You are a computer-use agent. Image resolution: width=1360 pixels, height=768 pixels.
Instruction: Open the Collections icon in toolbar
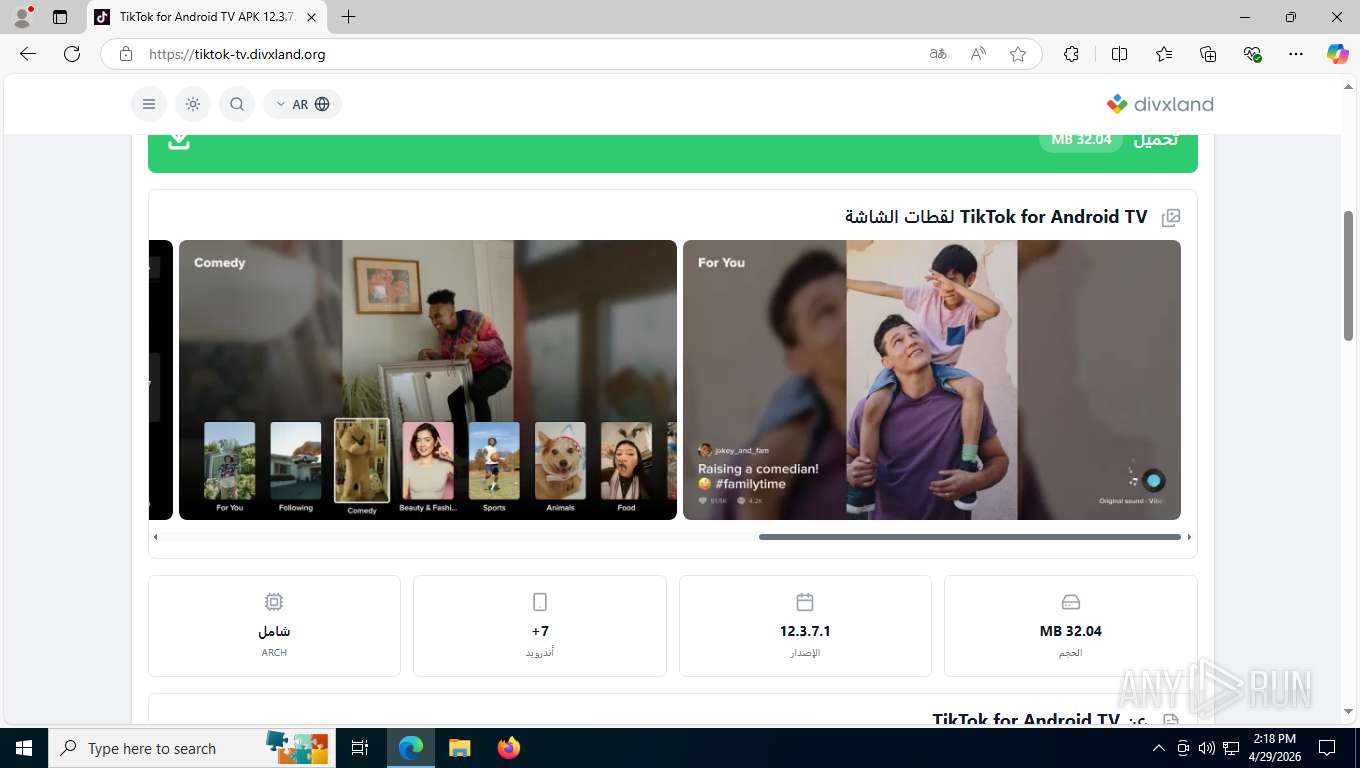point(1208,54)
